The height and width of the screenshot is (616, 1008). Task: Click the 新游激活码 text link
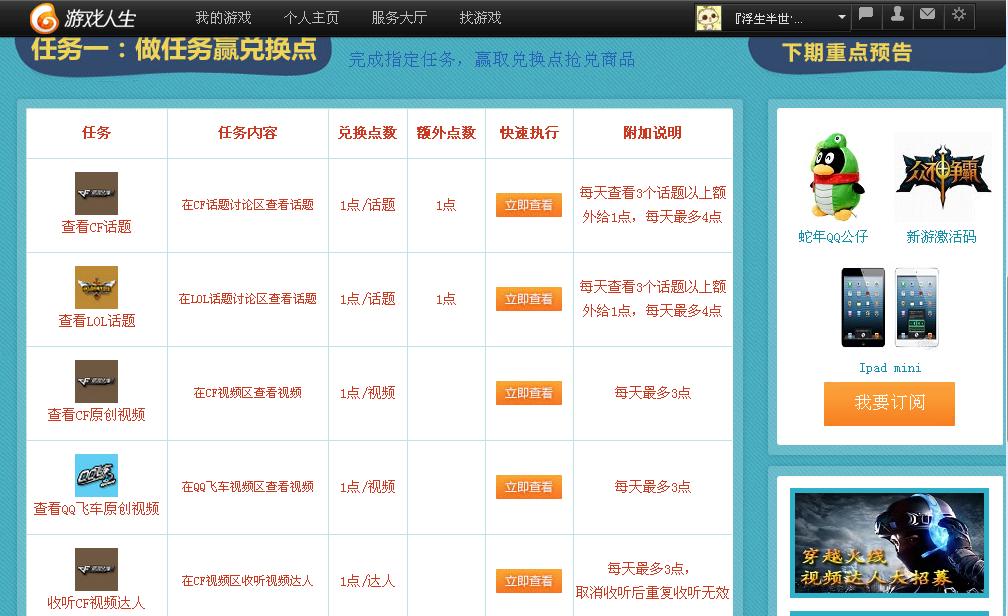pyautogui.click(x=941, y=237)
